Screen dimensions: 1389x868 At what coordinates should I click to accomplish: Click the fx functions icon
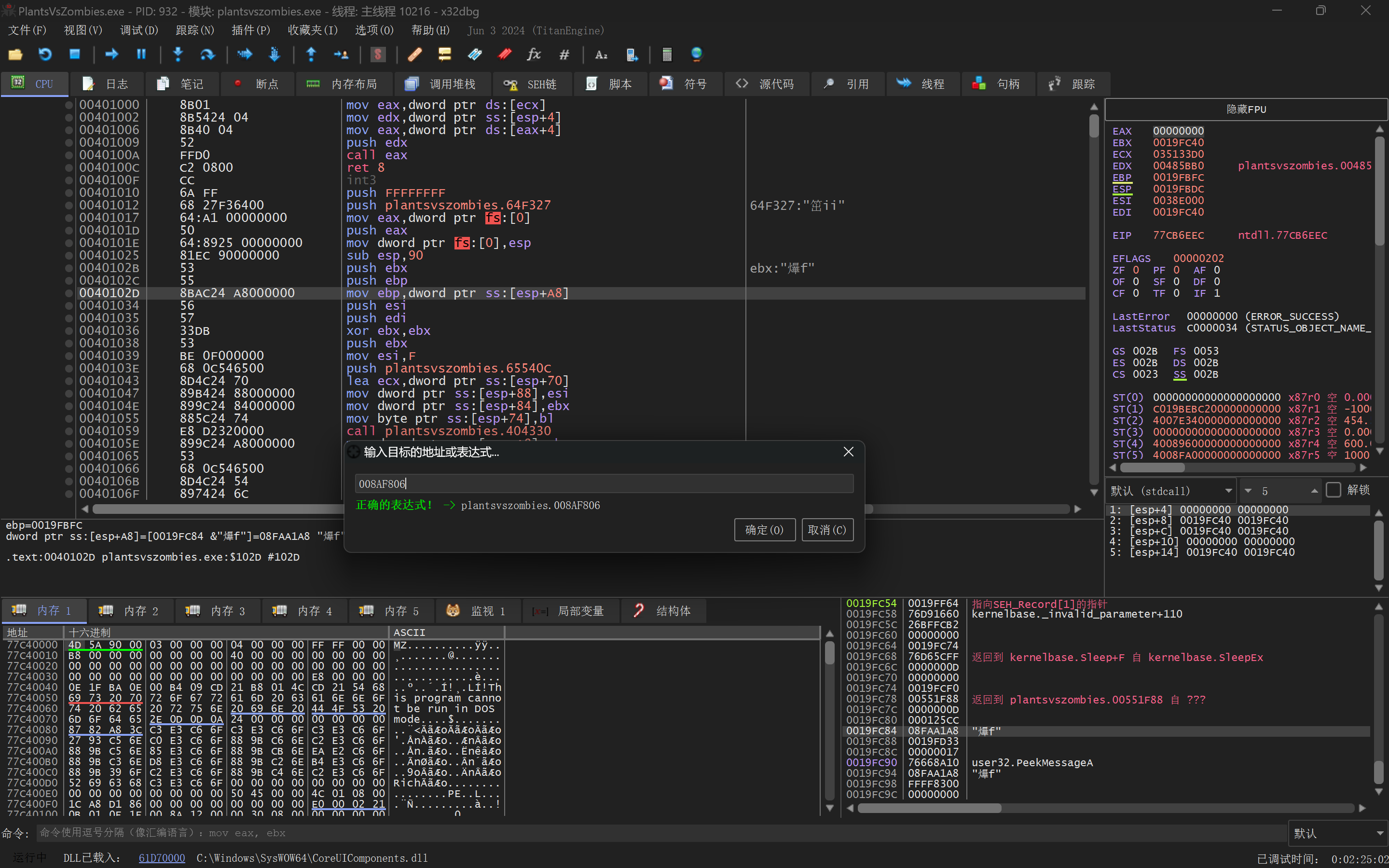(x=534, y=55)
